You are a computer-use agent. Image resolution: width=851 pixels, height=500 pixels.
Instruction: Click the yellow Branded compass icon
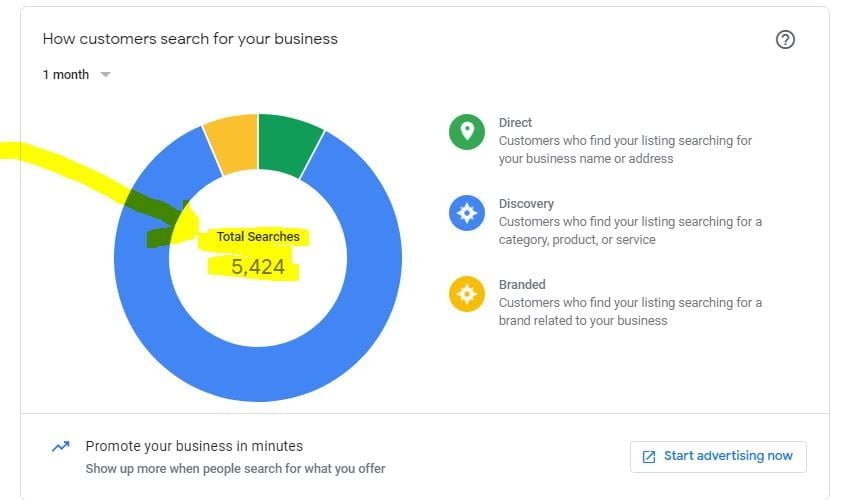click(x=467, y=294)
